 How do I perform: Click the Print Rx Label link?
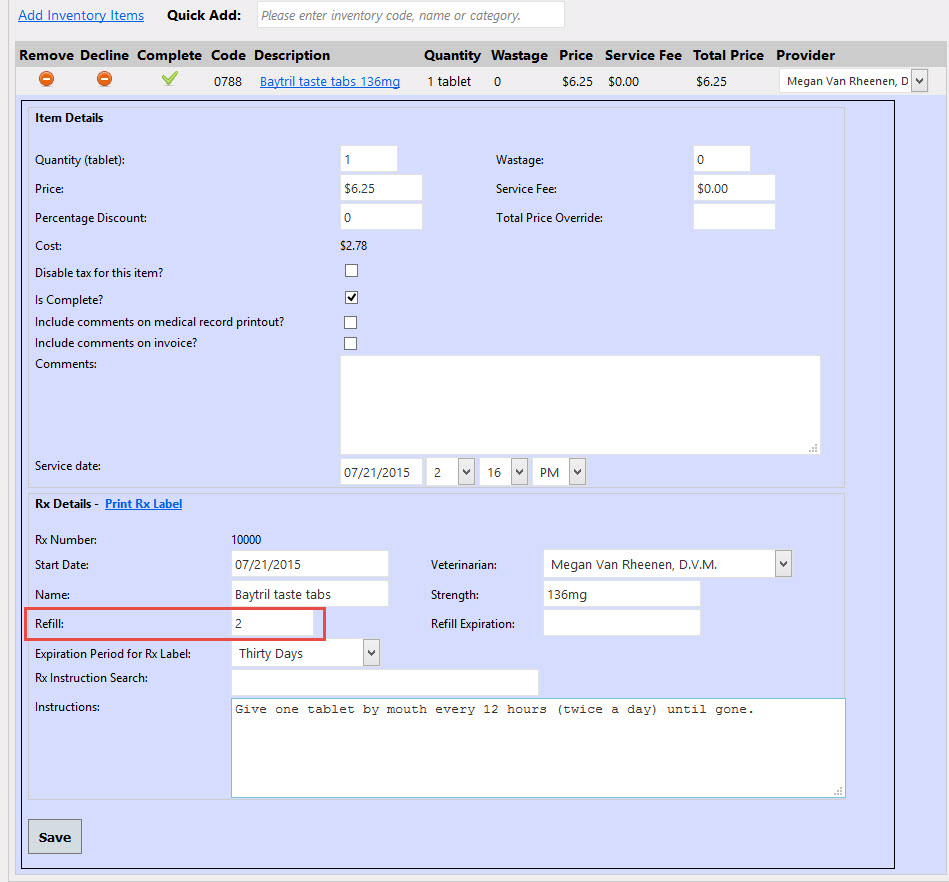click(143, 504)
